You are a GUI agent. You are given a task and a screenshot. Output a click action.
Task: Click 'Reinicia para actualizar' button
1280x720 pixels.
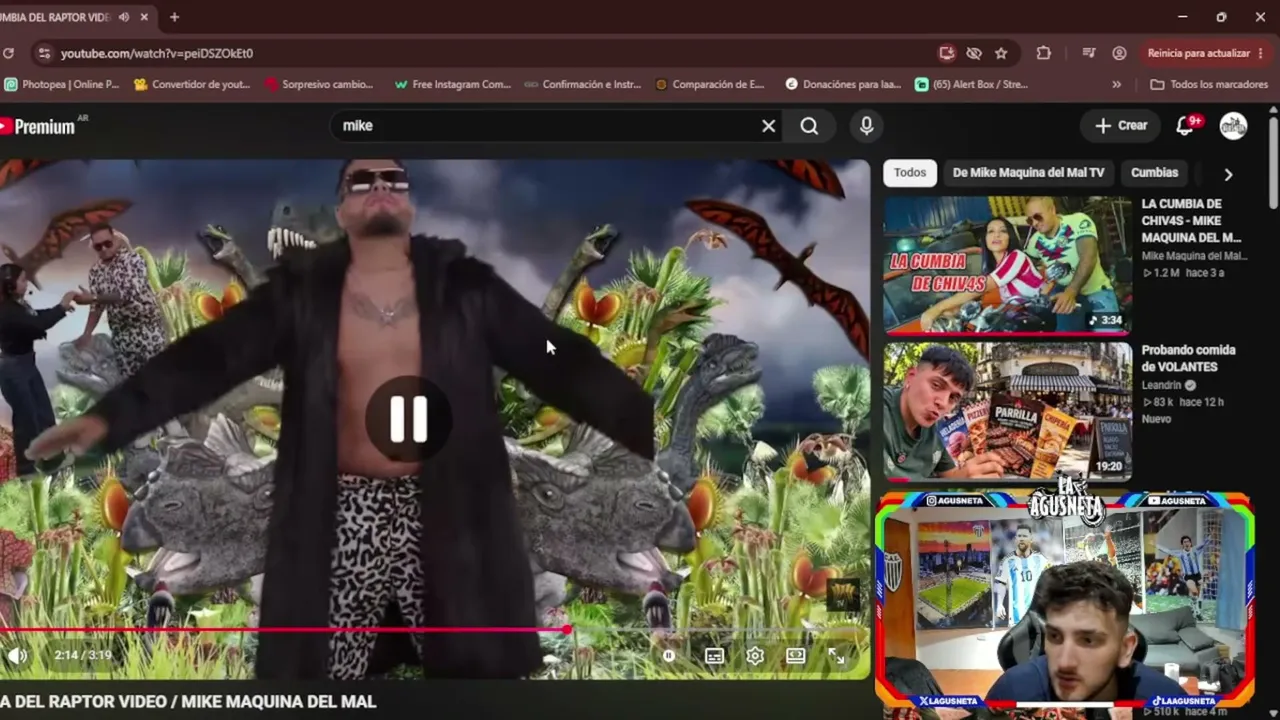click(1206, 53)
